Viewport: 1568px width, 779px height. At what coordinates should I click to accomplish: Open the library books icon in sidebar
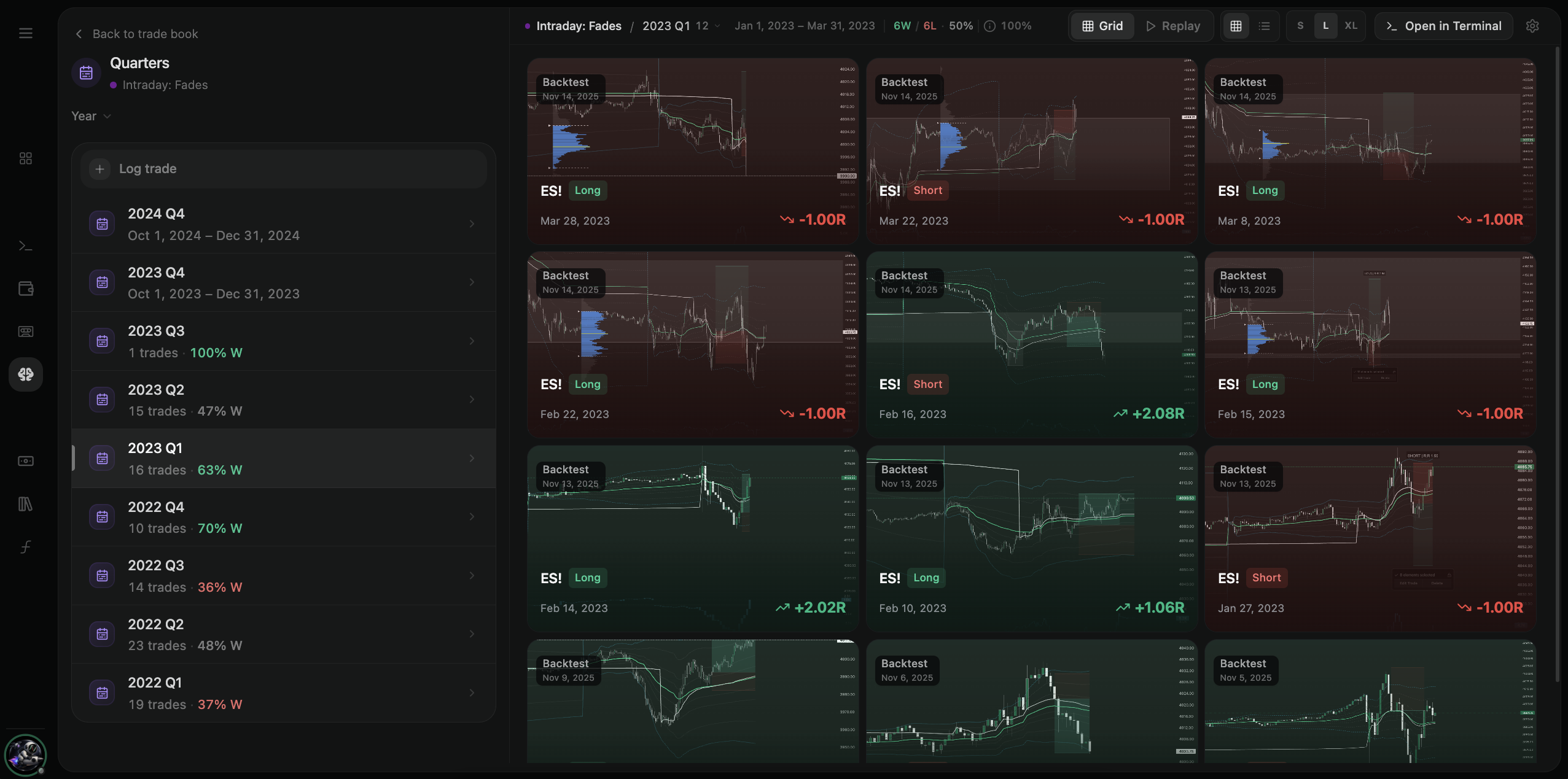26,504
